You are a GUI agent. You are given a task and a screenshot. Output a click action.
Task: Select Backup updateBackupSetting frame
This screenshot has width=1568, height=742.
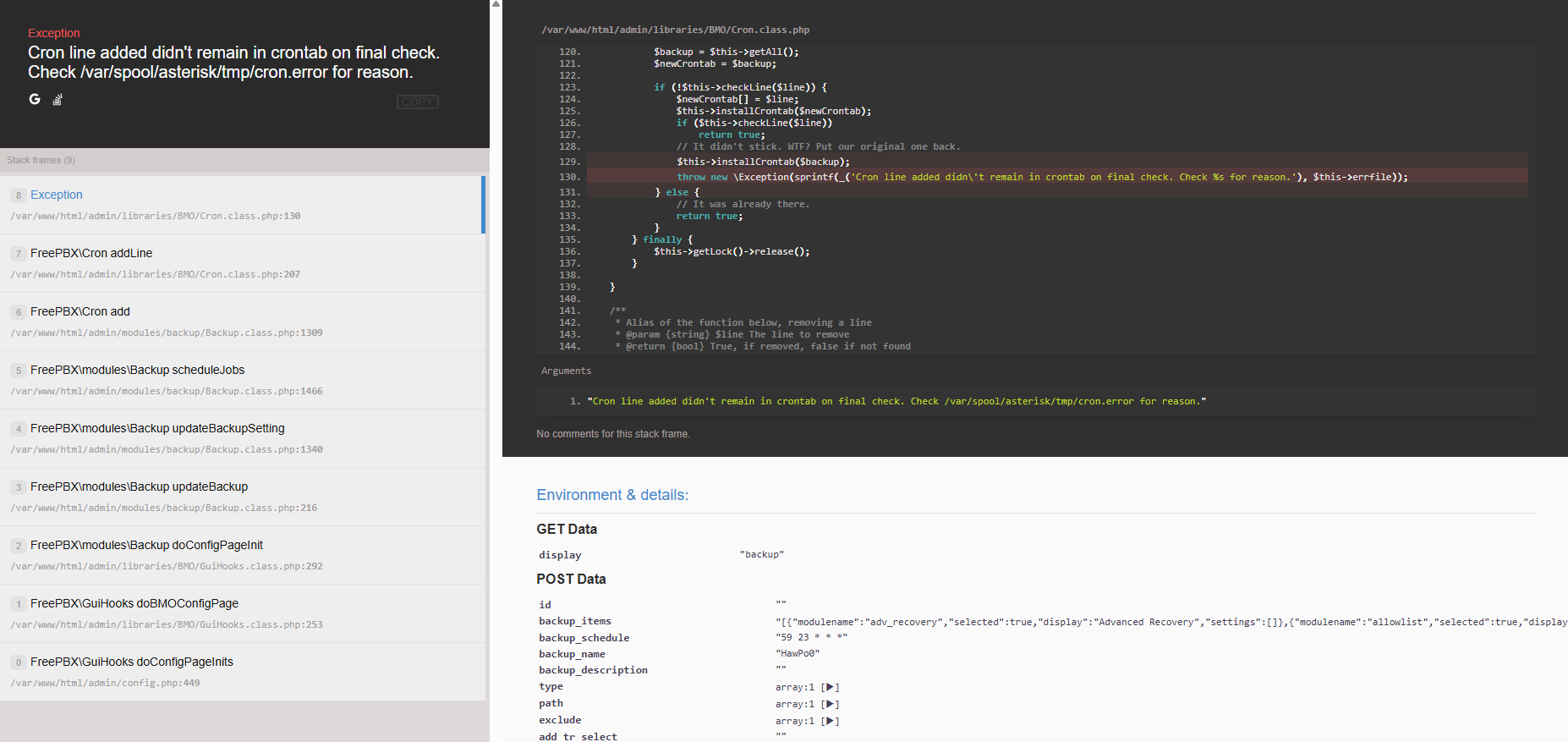pyautogui.click(x=242, y=438)
